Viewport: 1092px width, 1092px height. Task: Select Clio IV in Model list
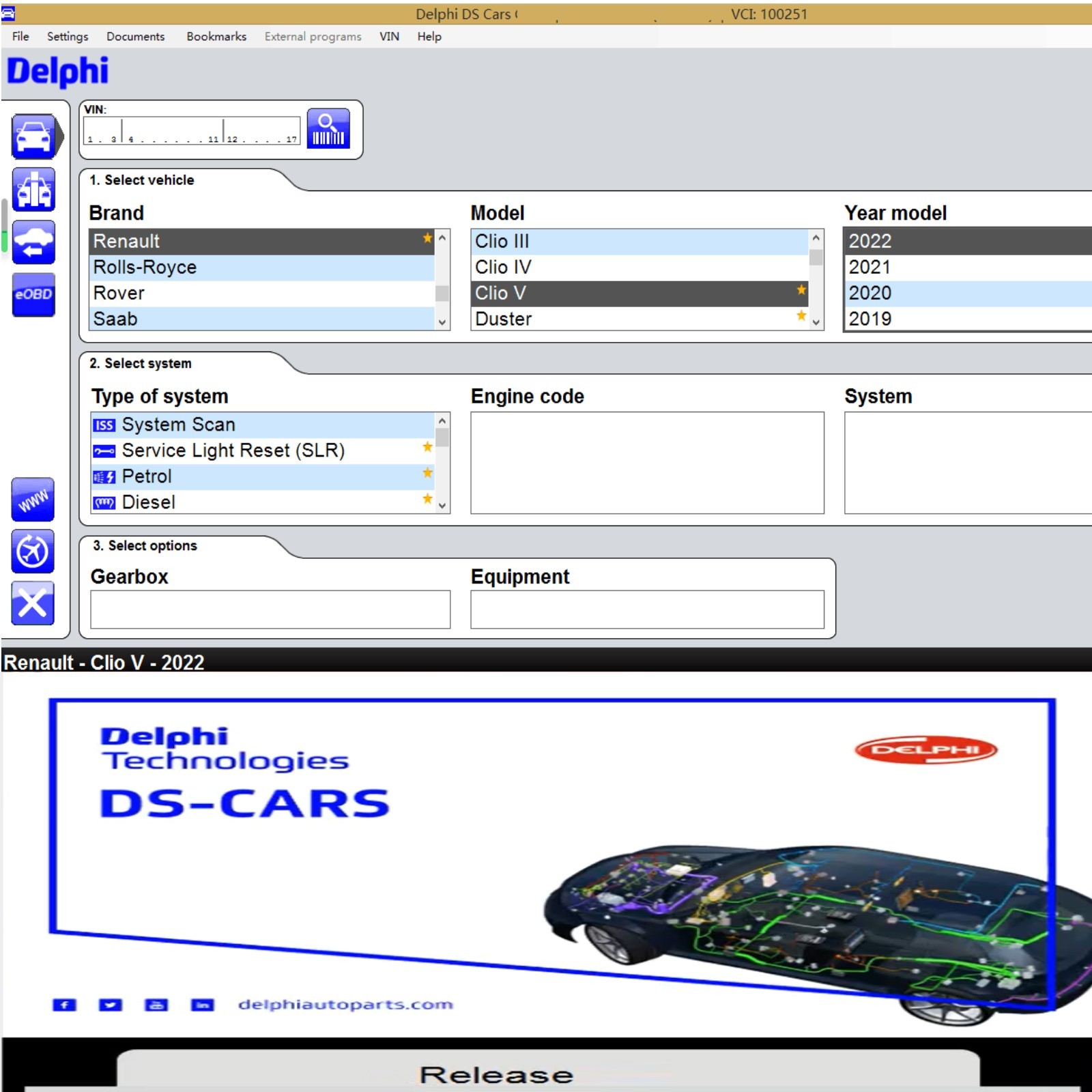[x=640, y=268]
